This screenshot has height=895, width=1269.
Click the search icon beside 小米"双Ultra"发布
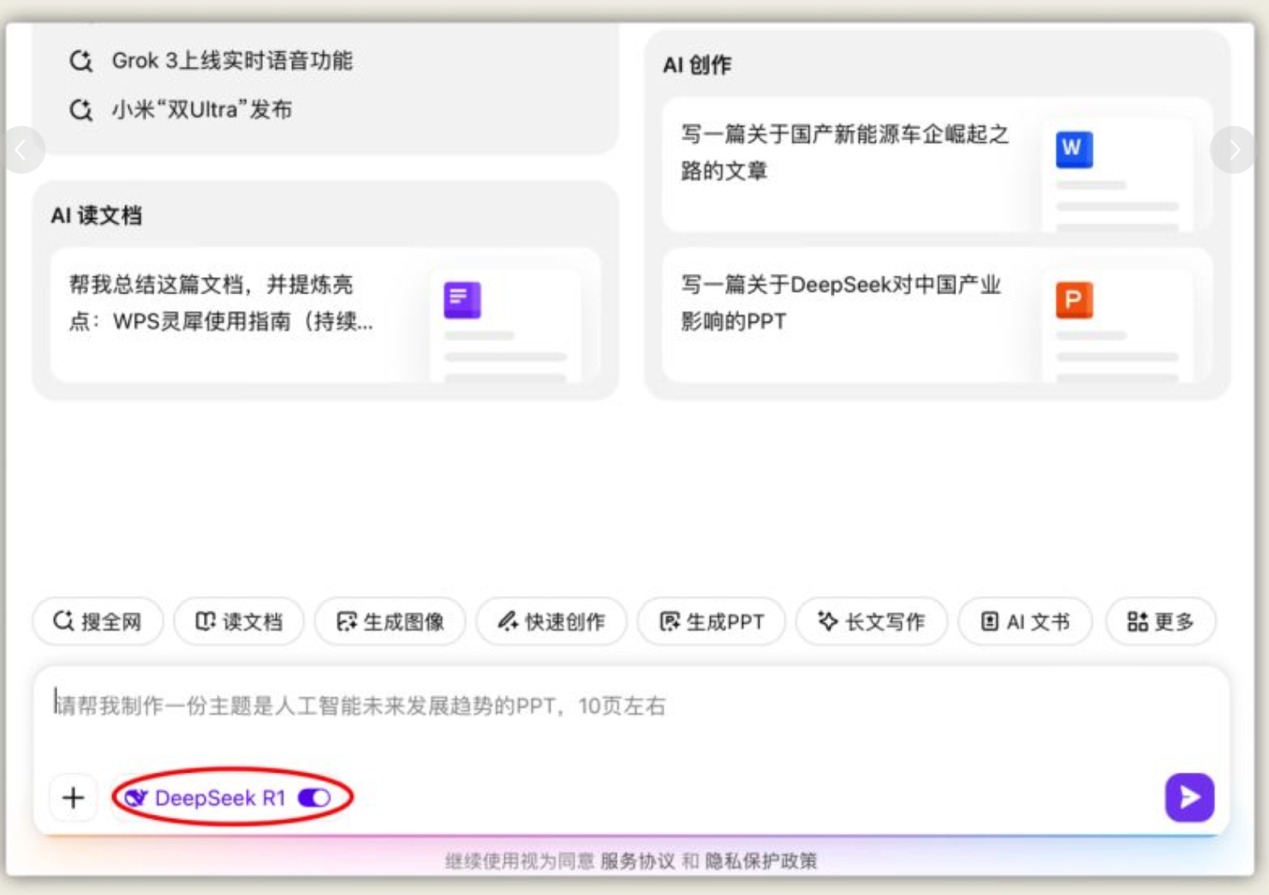[81, 110]
